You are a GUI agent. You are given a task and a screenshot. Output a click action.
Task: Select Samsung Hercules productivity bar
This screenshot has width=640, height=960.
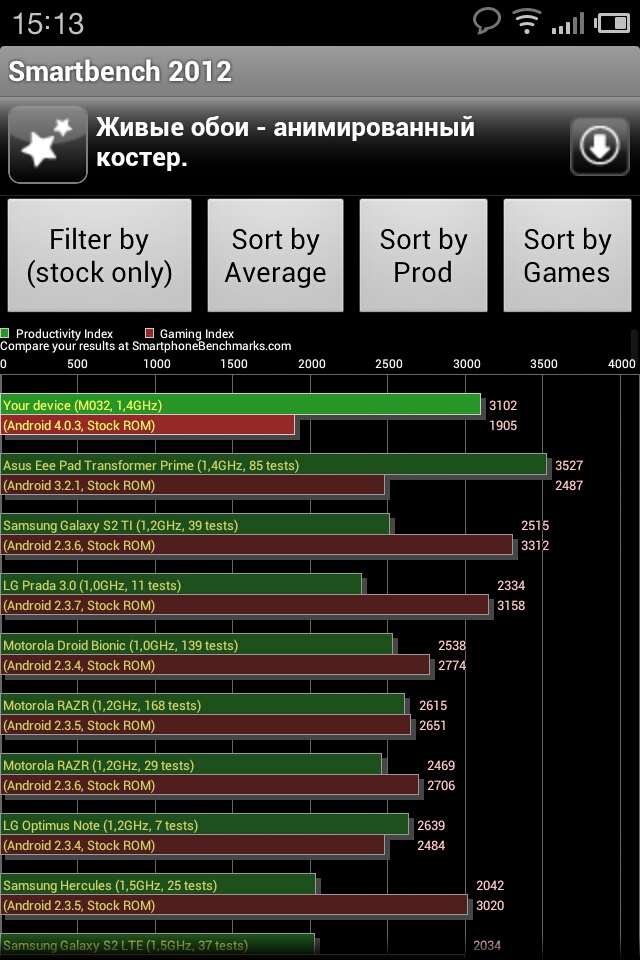(x=158, y=885)
